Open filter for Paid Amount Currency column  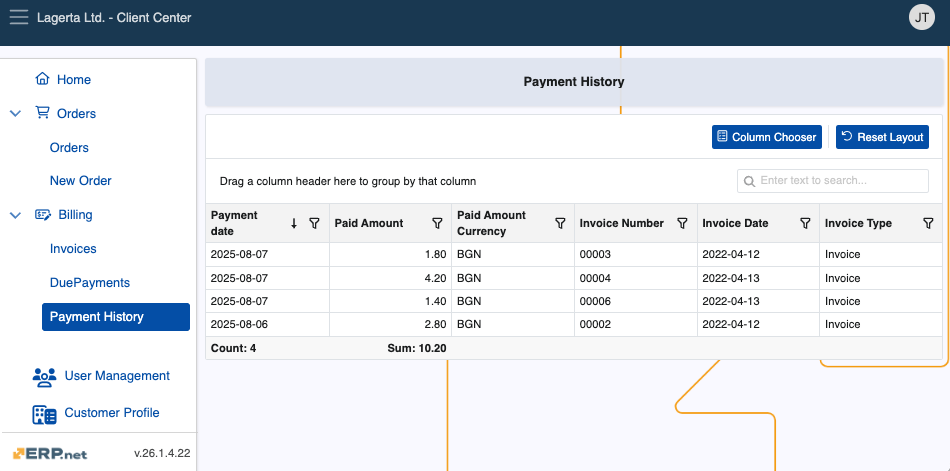pyautogui.click(x=560, y=223)
